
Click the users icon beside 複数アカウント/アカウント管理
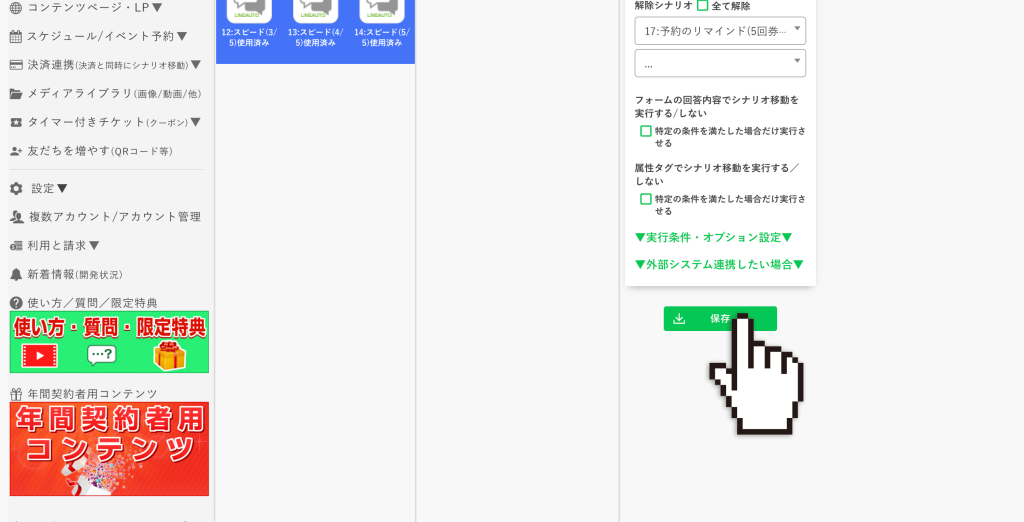16,217
